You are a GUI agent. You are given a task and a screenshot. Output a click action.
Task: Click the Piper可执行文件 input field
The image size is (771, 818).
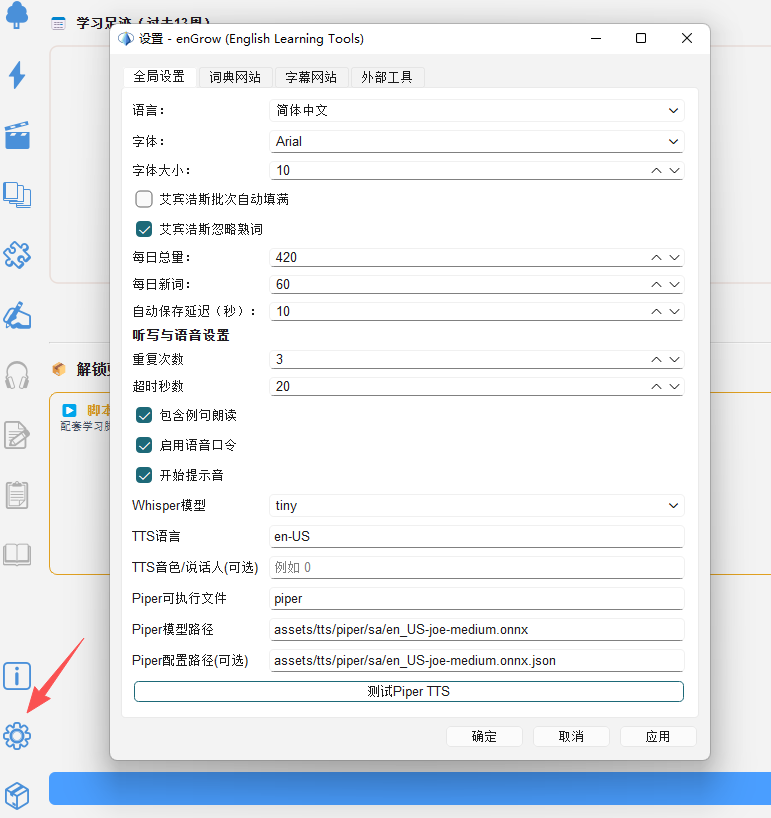(477, 599)
